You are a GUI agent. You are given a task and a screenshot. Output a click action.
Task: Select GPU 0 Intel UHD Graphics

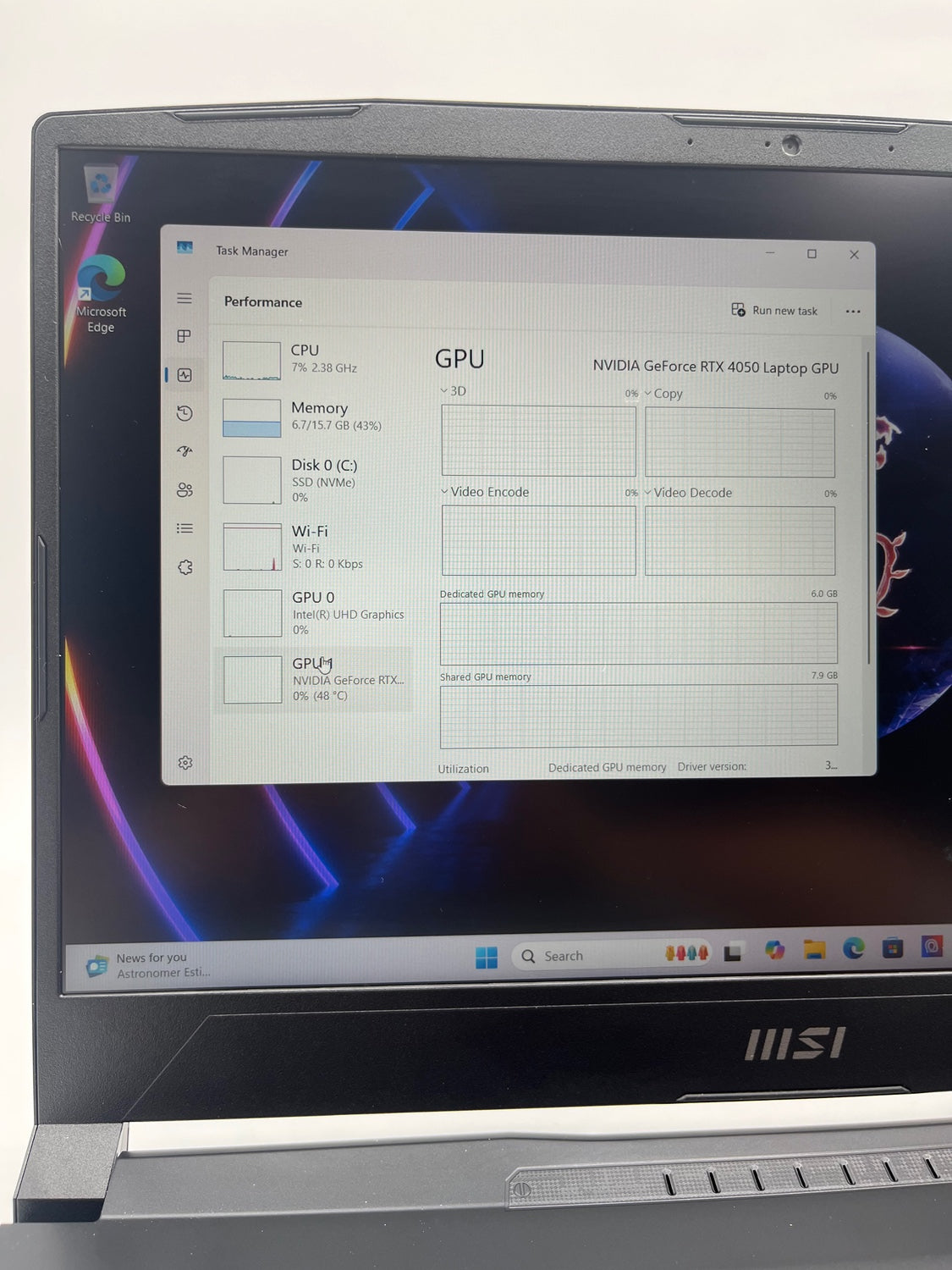[x=313, y=612]
